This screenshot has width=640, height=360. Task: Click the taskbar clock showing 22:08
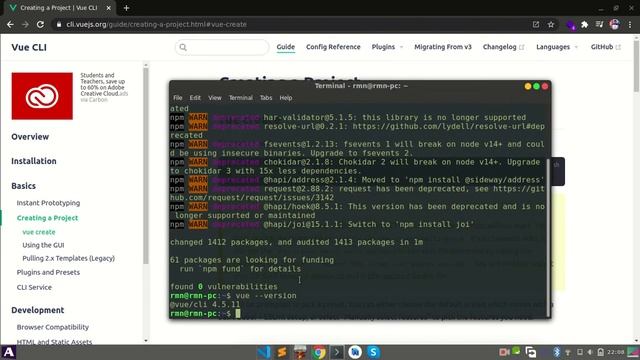click(616, 352)
